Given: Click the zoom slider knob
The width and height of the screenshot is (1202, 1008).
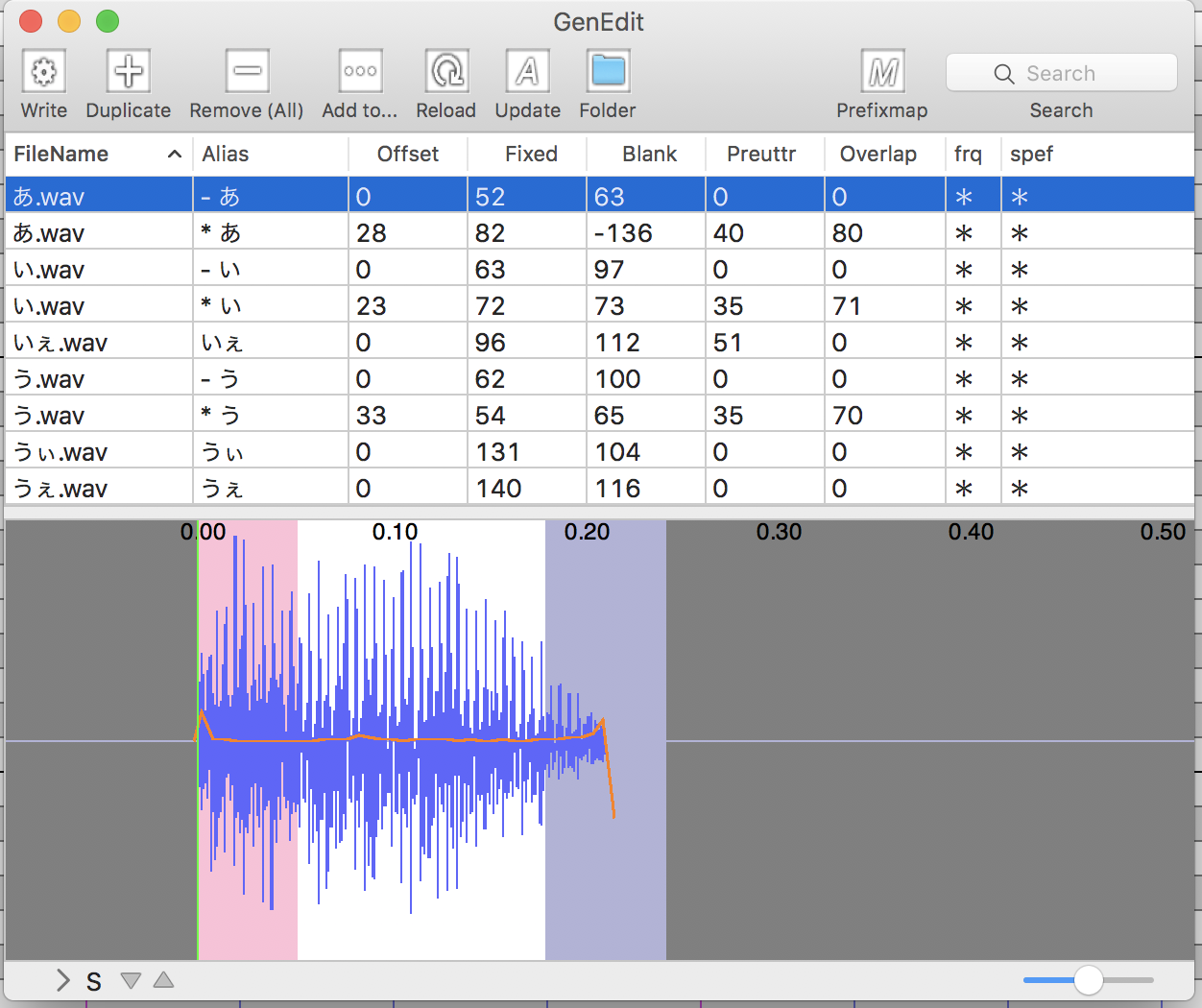Looking at the screenshot, I should point(1089,980).
